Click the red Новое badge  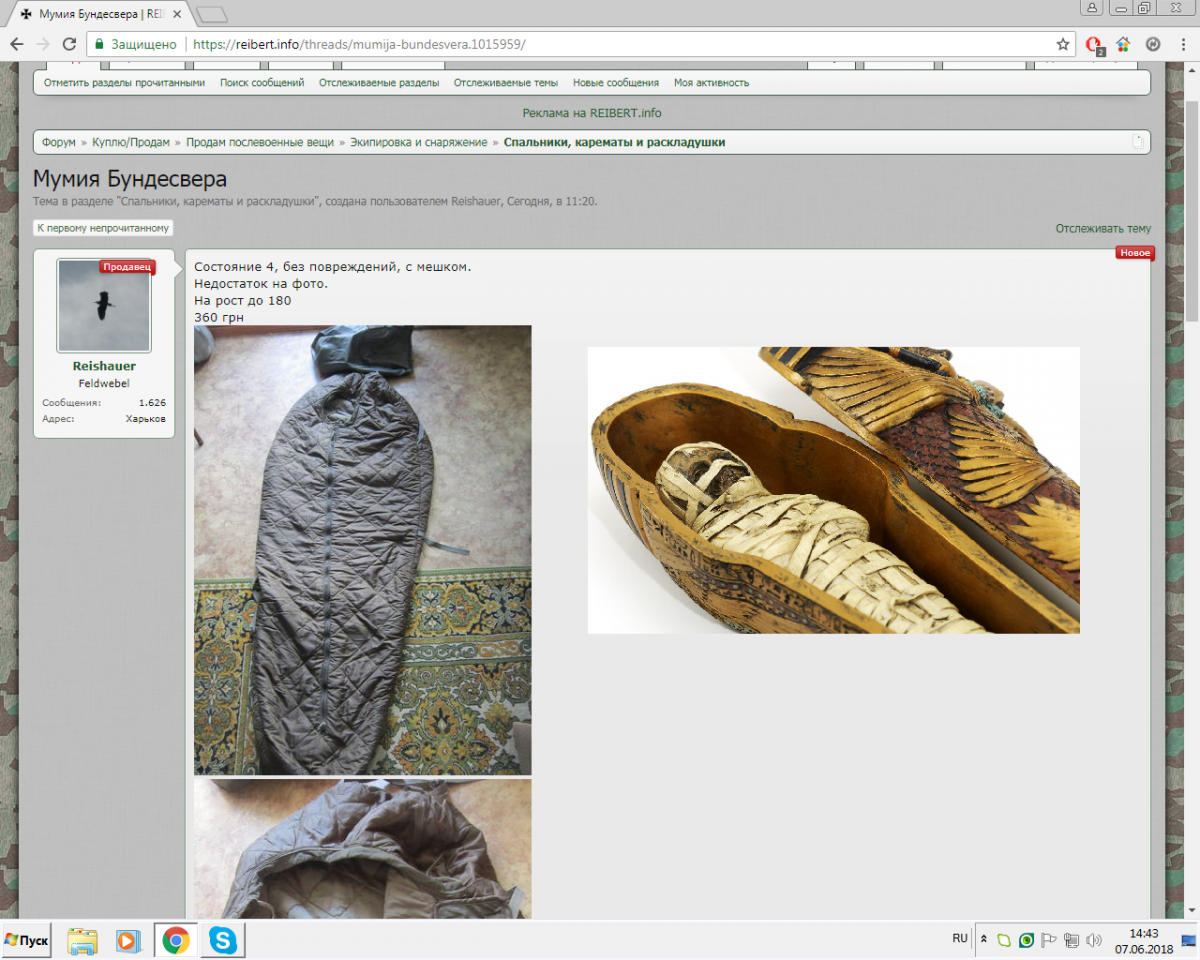pyautogui.click(x=1135, y=253)
